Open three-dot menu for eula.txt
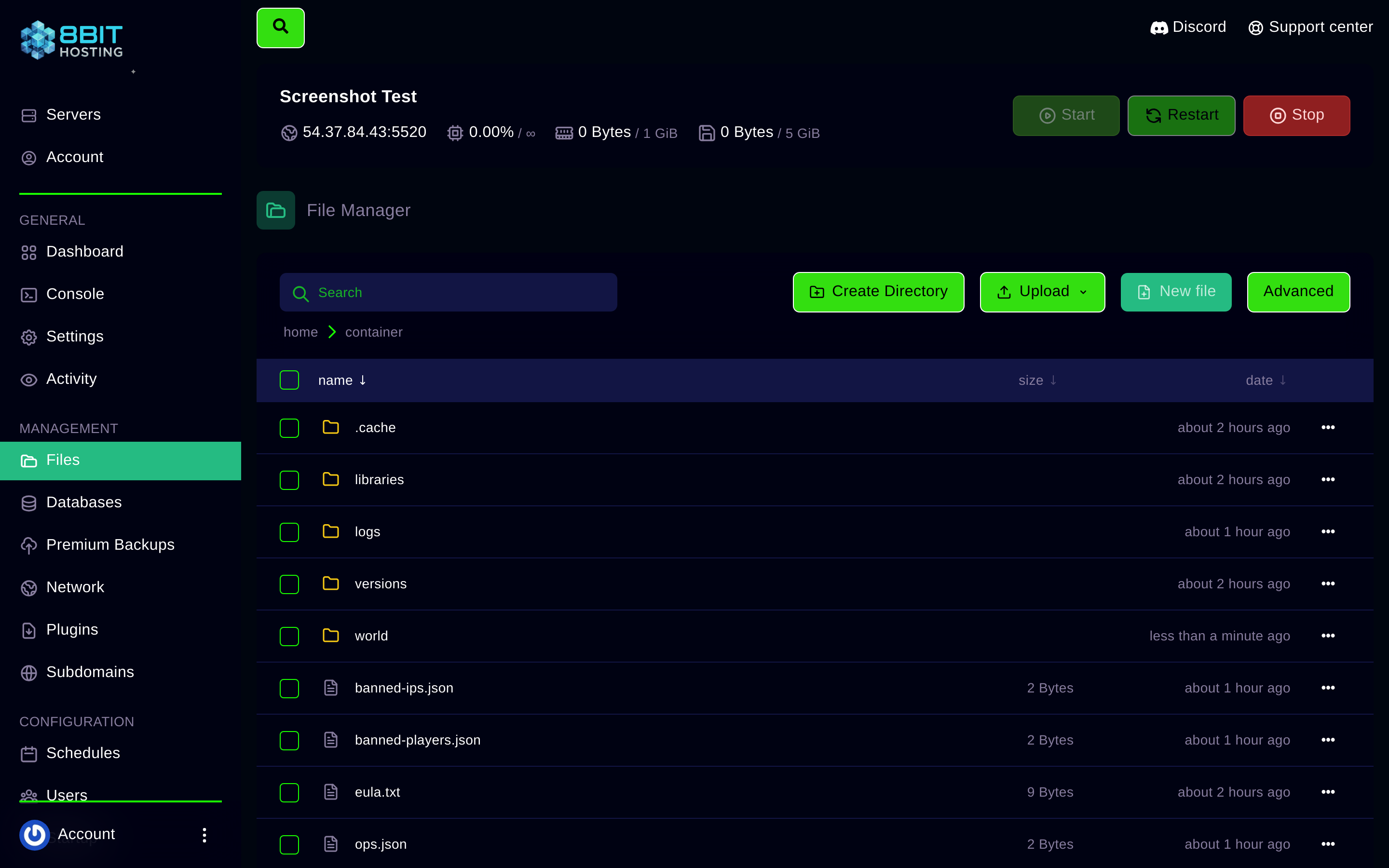Screen dimensions: 1389x868 tap(1328, 792)
